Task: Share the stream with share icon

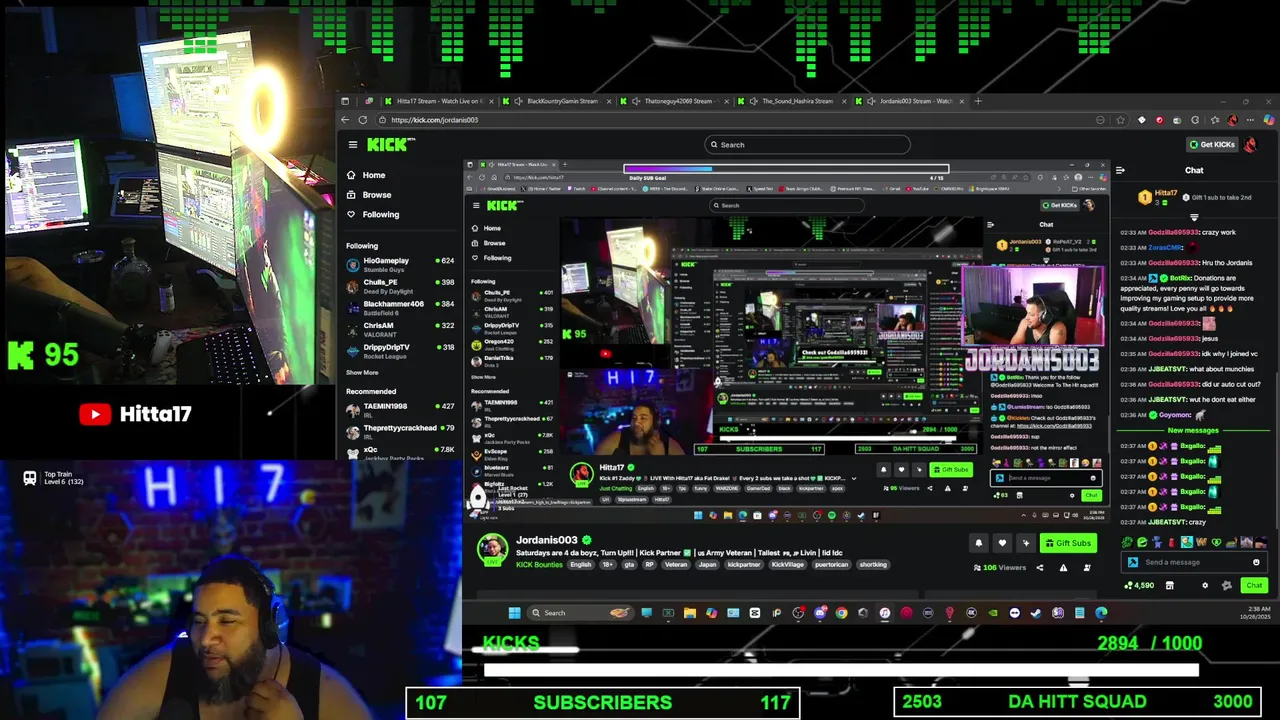Action: pos(1039,568)
